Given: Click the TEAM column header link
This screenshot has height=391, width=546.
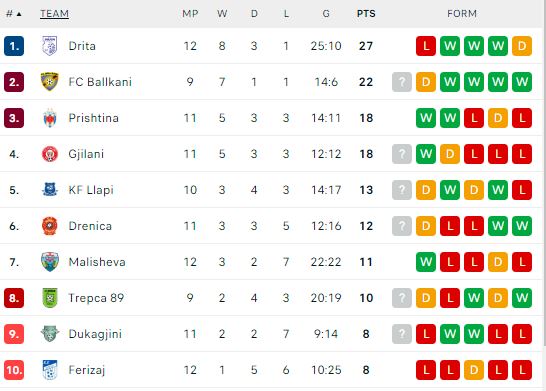Looking at the screenshot, I should (54, 14).
